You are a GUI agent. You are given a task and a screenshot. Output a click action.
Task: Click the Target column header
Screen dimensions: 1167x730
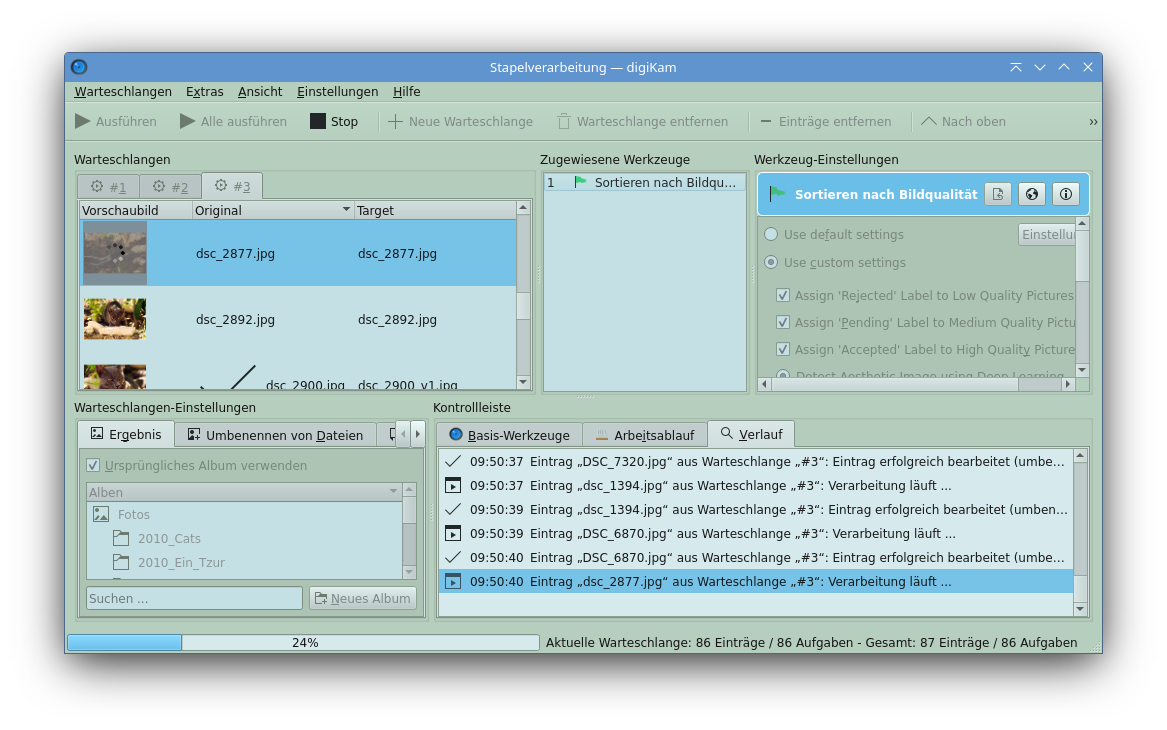coord(435,211)
